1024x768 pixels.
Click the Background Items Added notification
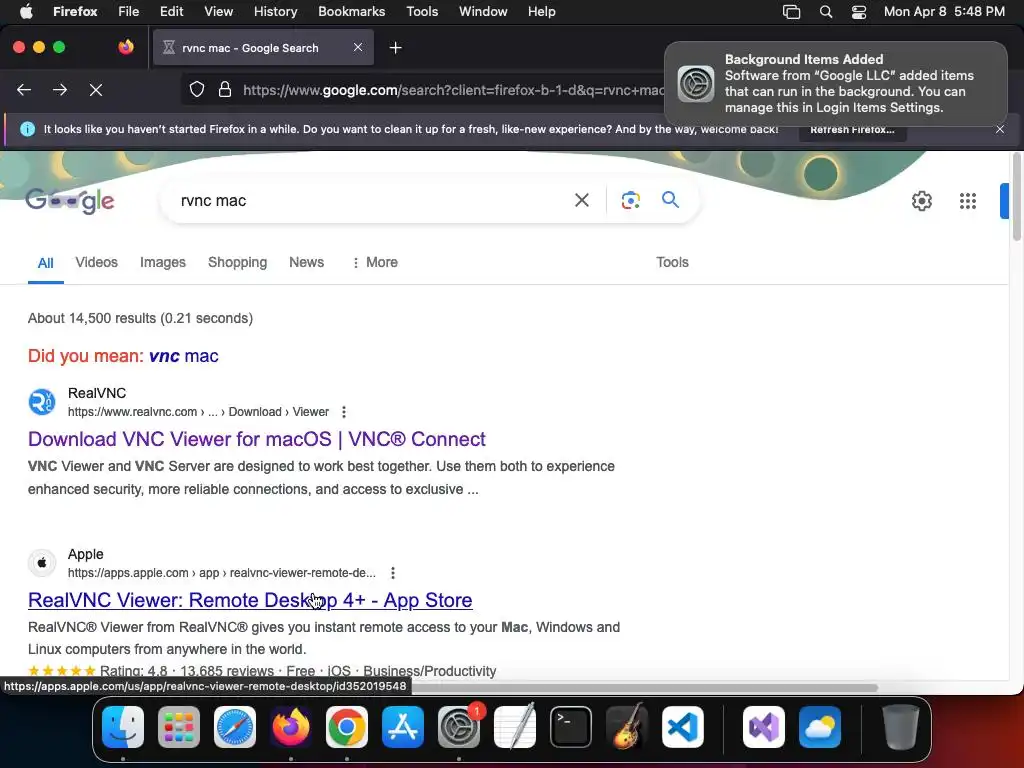pyautogui.click(x=836, y=84)
